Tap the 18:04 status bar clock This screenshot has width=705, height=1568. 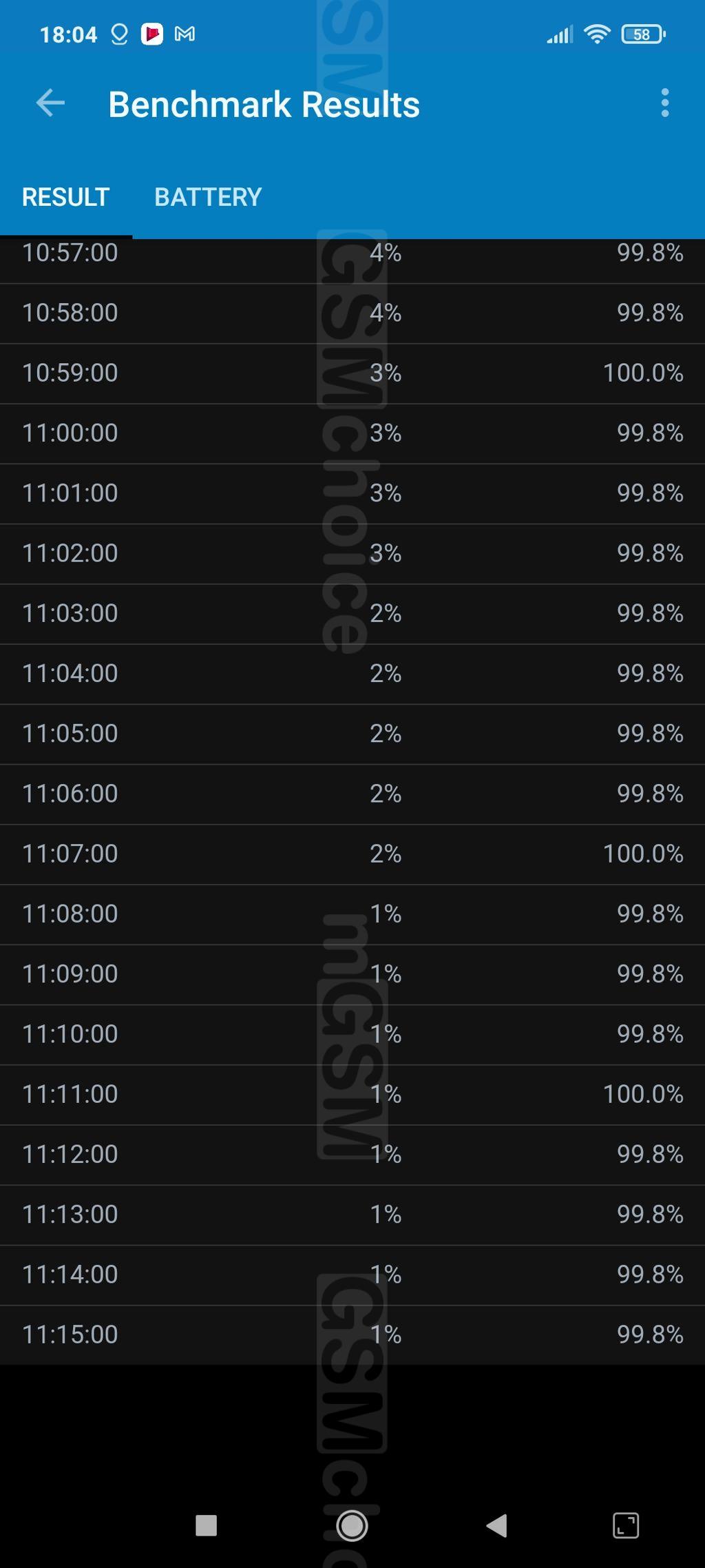(68, 34)
